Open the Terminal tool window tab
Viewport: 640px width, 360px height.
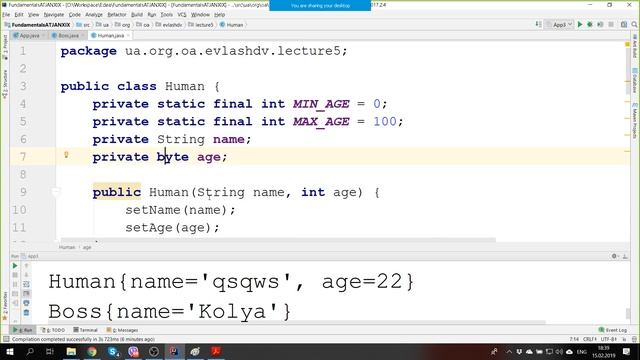(x=85, y=330)
